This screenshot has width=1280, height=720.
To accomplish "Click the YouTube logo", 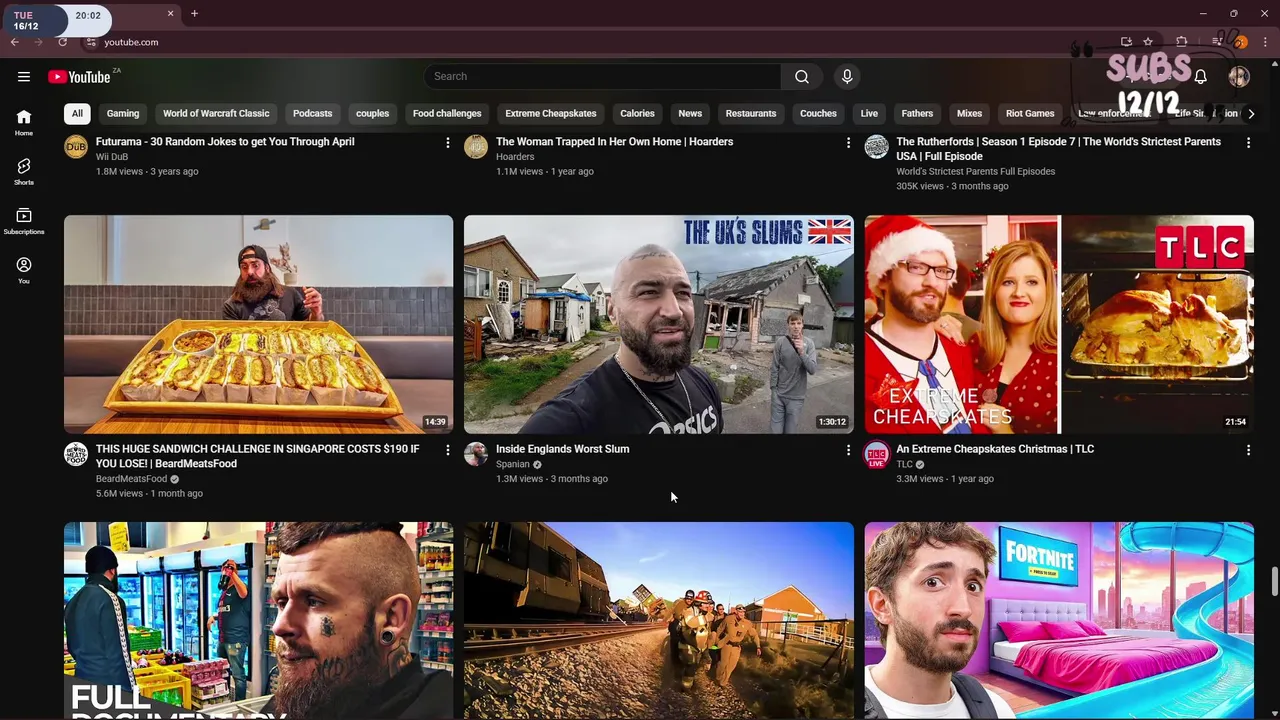I will coord(79,77).
